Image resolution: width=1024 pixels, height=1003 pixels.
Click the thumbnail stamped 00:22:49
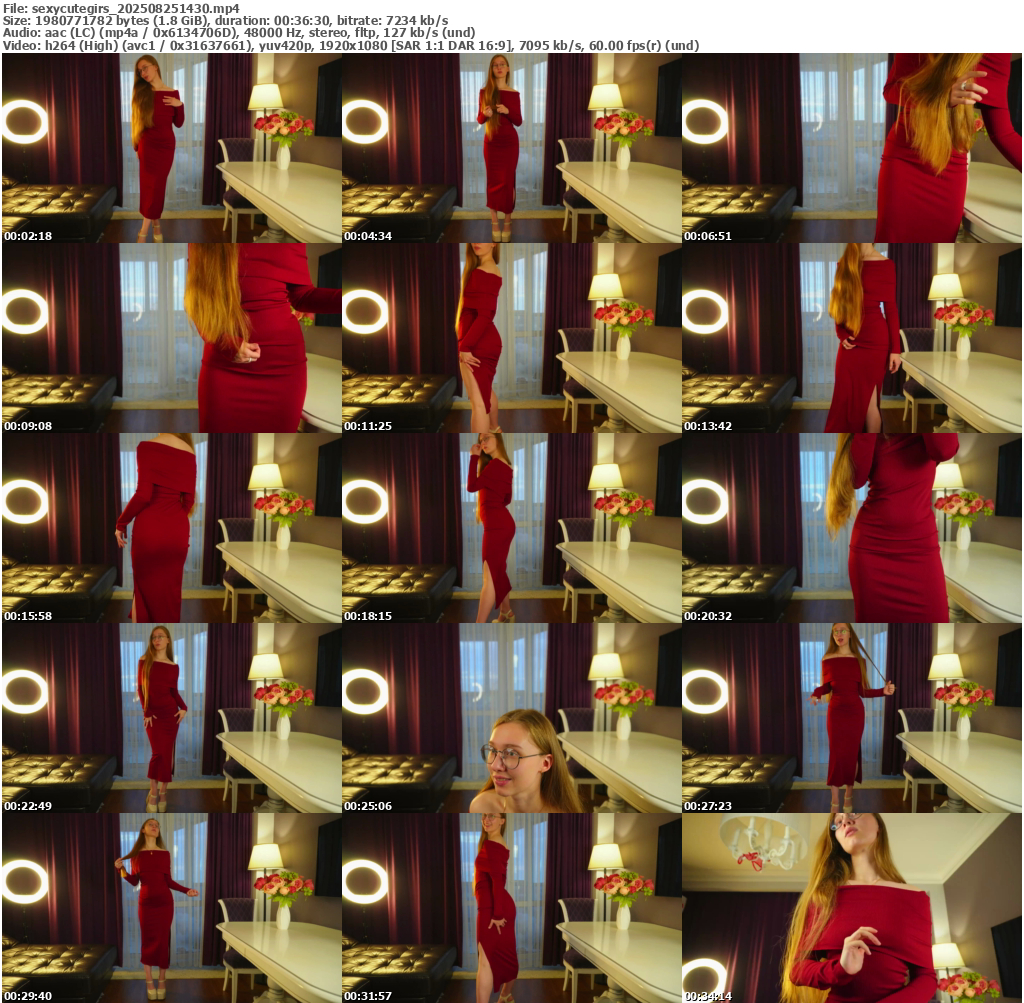171,718
